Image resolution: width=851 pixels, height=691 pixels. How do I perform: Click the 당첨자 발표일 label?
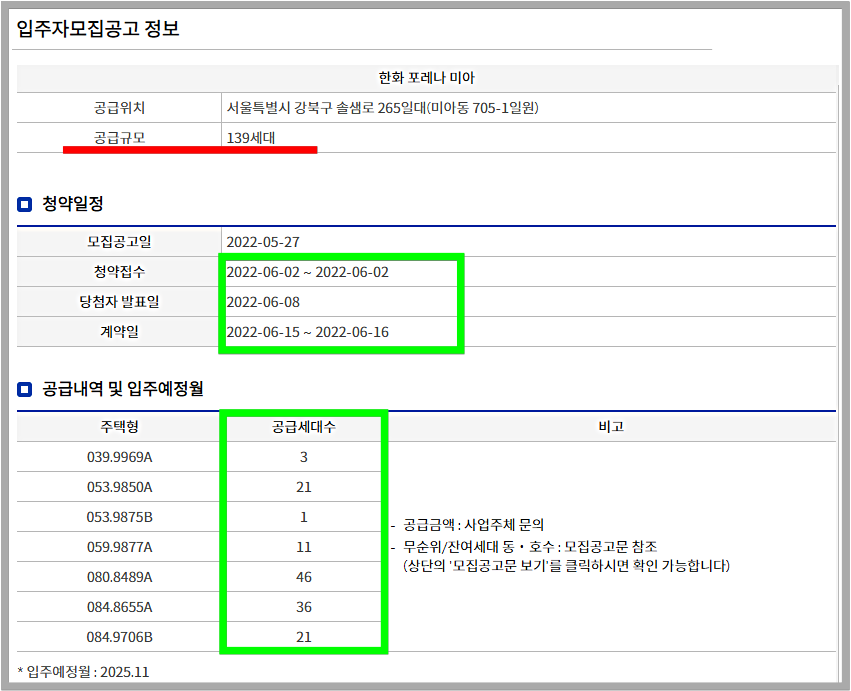tap(119, 301)
